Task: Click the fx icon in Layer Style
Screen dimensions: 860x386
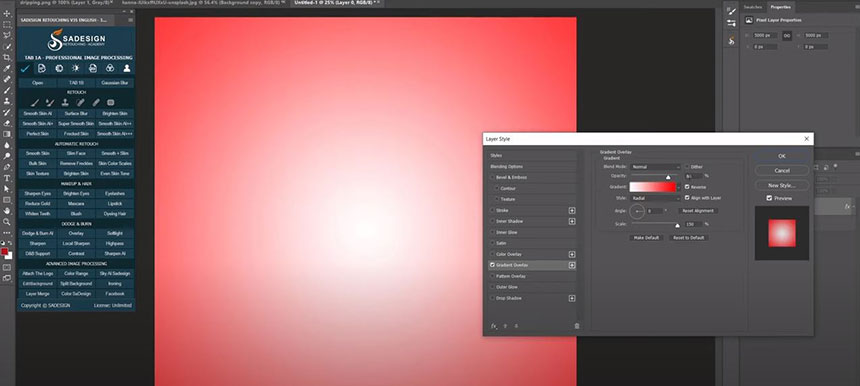Action: (494, 326)
